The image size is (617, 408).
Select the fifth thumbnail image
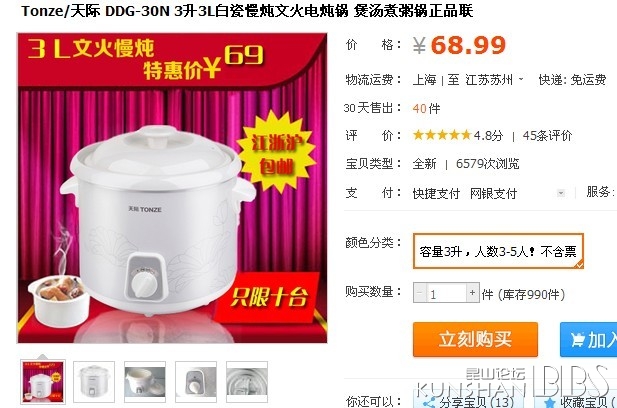(x=247, y=382)
